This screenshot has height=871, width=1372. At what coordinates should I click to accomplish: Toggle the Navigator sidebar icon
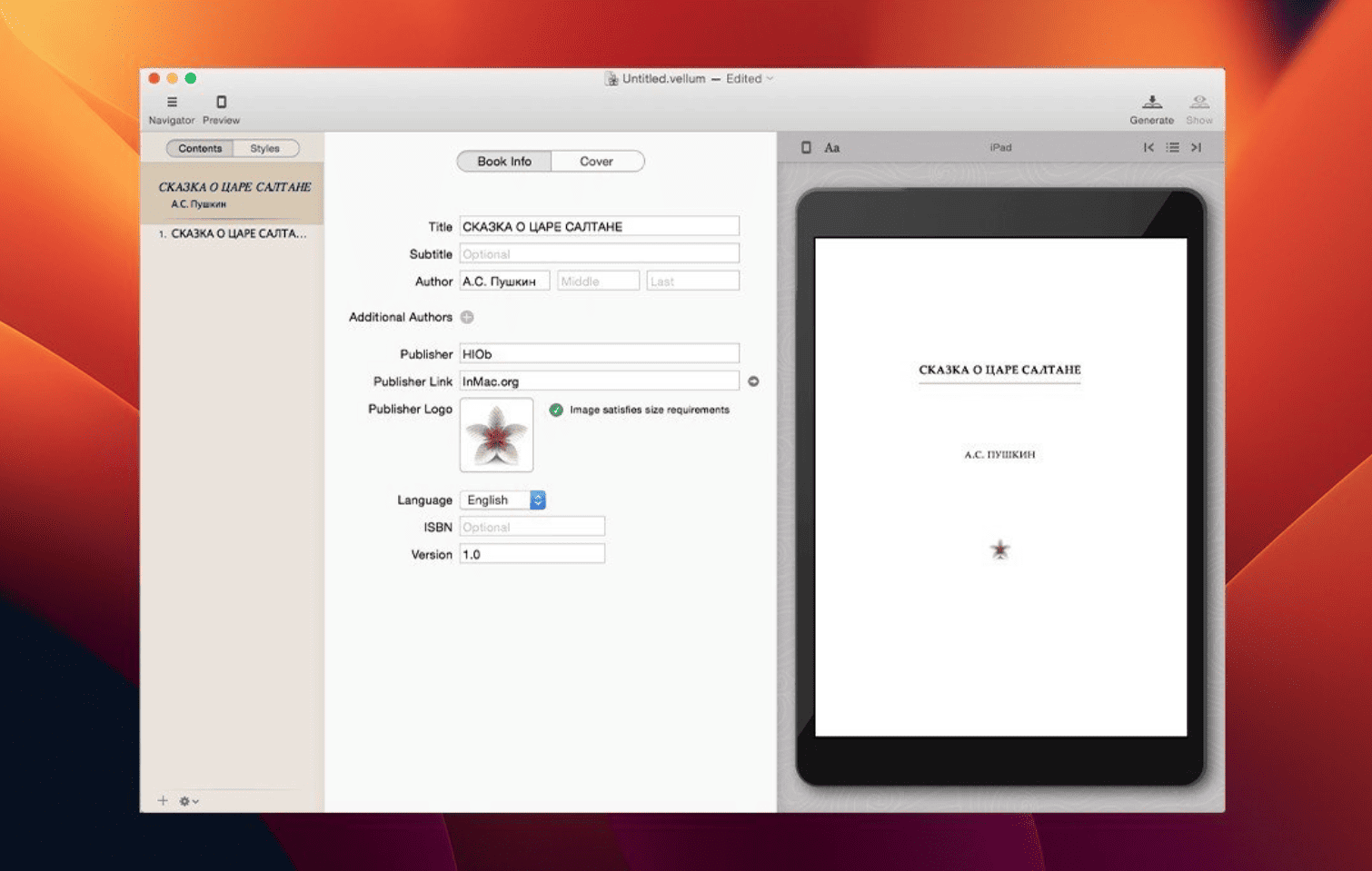(172, 102)
